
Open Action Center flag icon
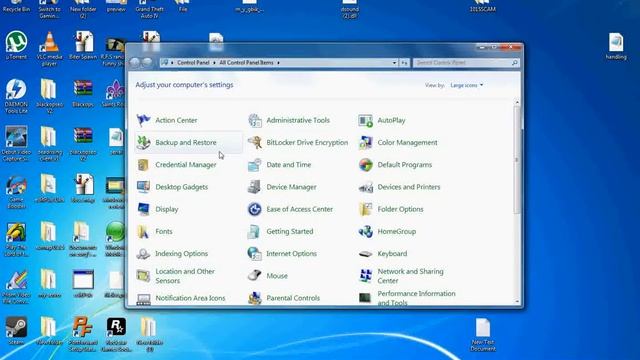pos(143,120)
